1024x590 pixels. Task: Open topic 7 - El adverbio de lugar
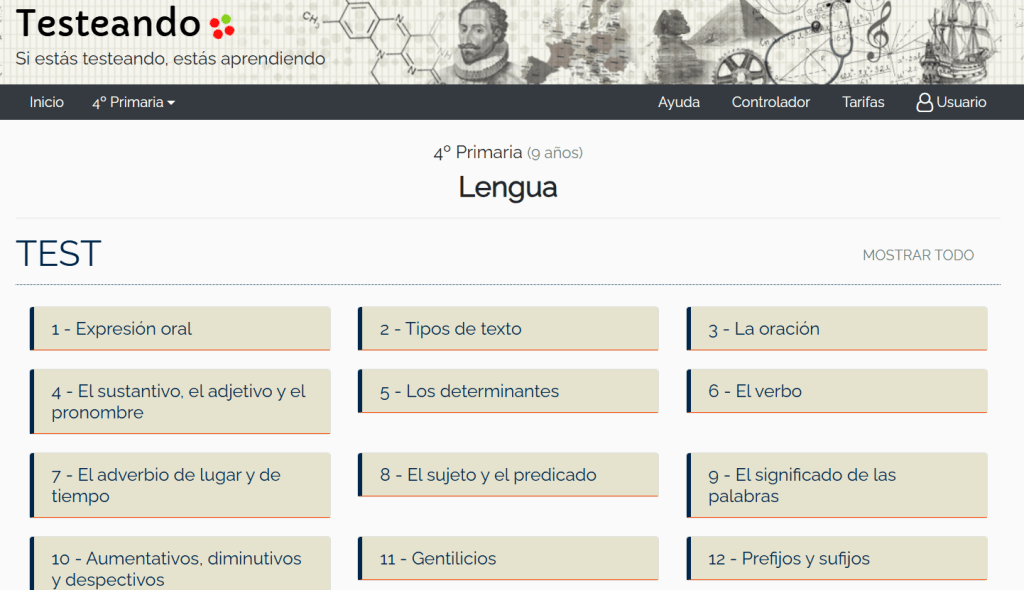click(x=180, y=485)
